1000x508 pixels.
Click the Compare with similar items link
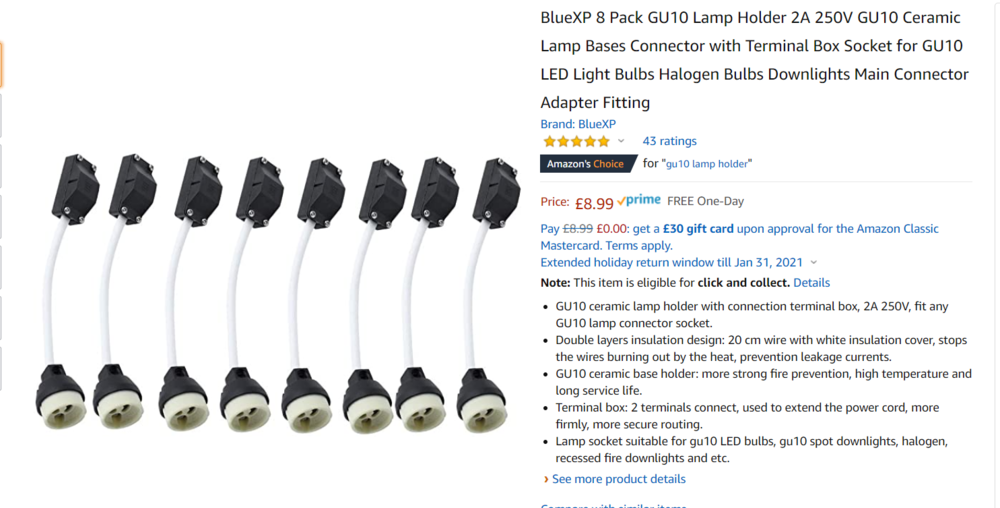(x=614, y=505)
